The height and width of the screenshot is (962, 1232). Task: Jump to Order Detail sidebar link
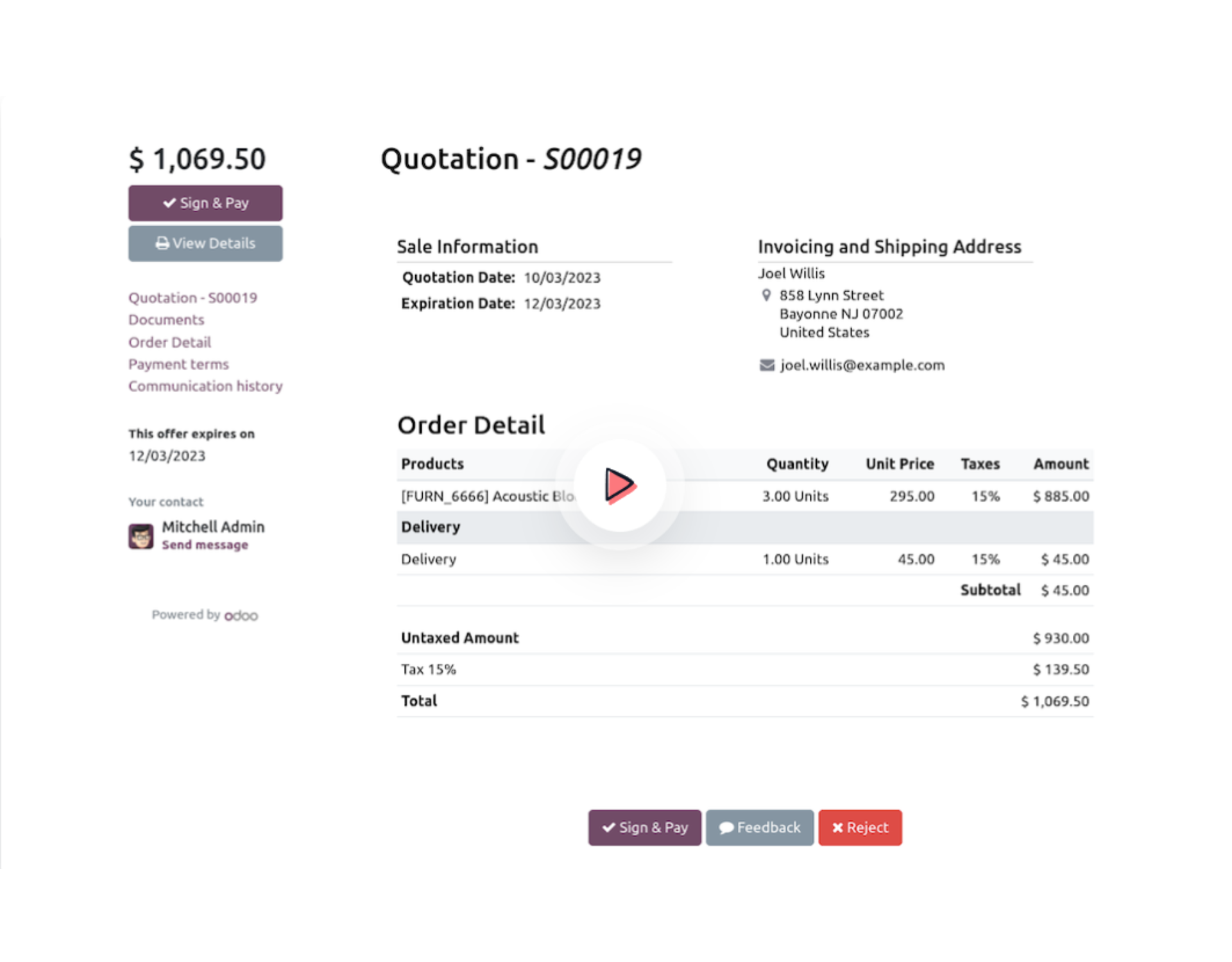[169, 342]
